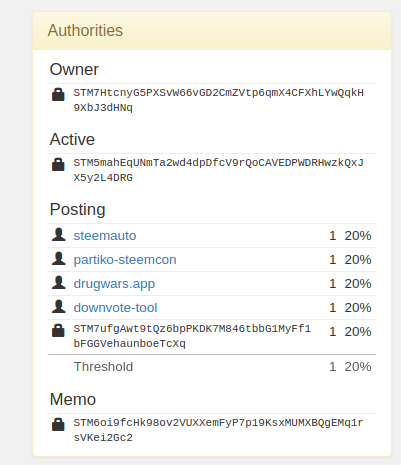Click the Threshold row label

coord(103,367)
